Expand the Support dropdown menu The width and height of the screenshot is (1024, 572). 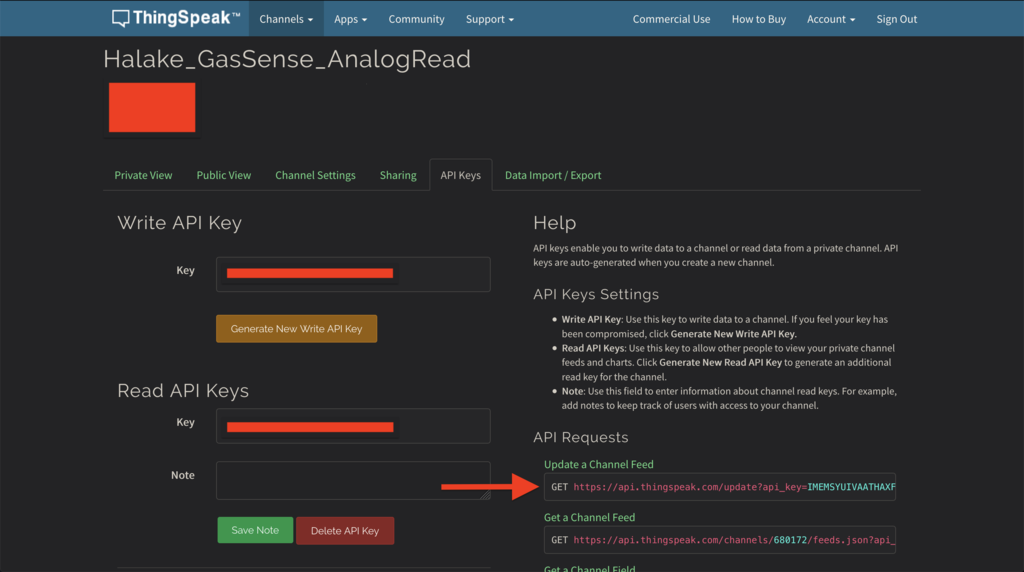pos(489,19)
